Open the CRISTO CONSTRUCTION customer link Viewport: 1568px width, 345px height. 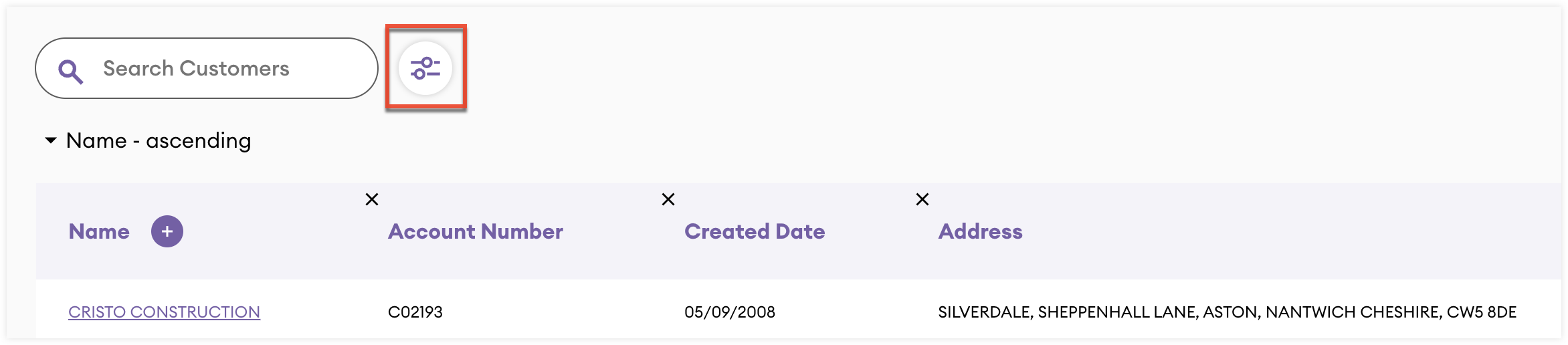pos(164,312)
